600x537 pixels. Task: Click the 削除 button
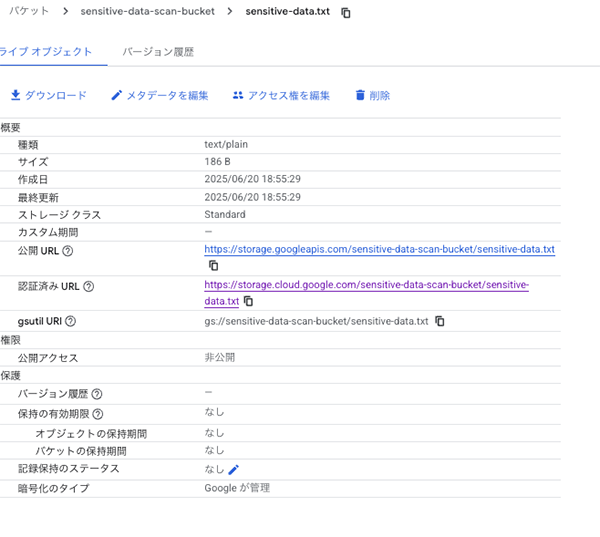tap(372, 96)
